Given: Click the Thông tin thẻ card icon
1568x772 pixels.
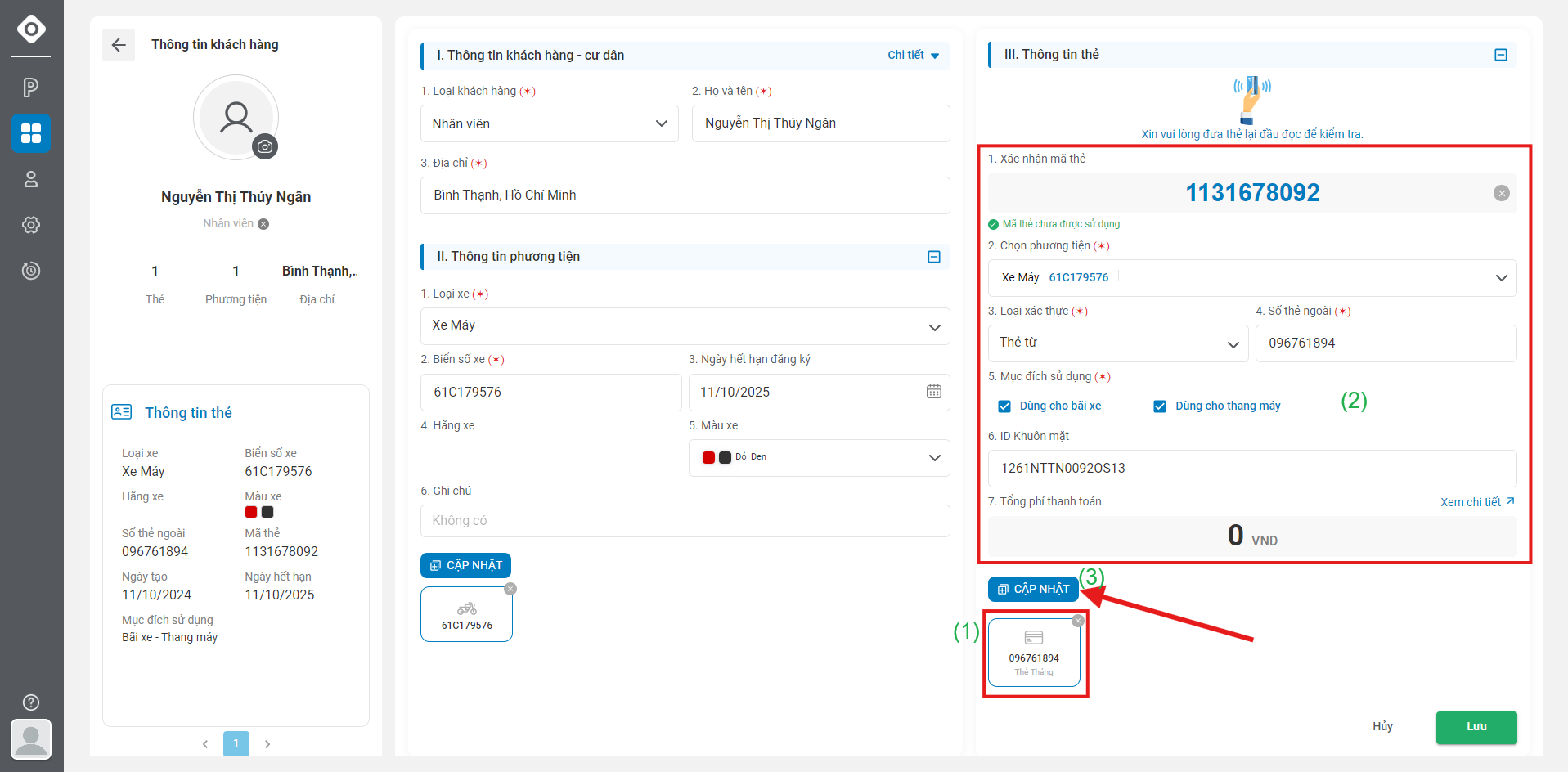Looking at the screenshot, I should coord(122,412).
